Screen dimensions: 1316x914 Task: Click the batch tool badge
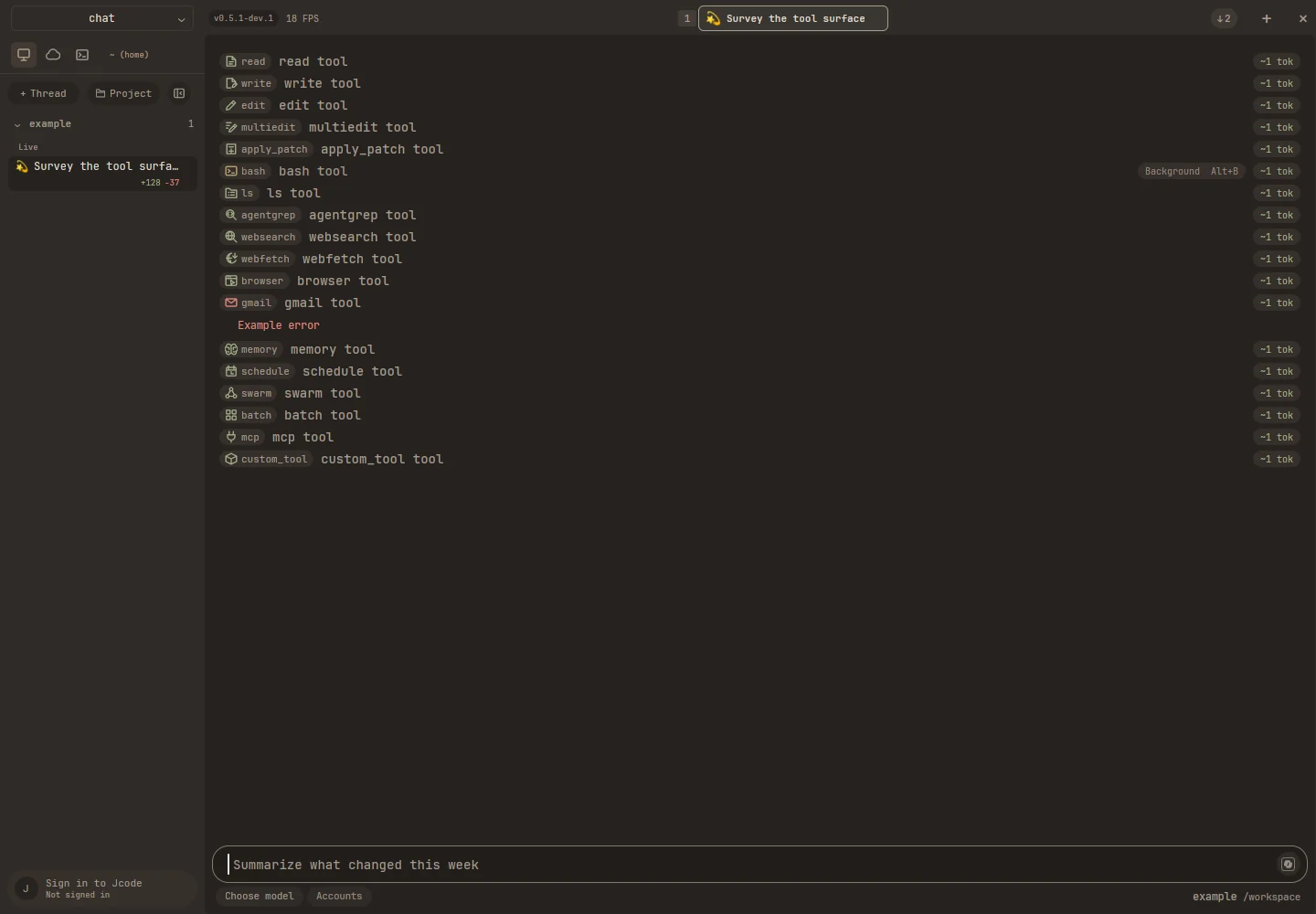(248, 415)
